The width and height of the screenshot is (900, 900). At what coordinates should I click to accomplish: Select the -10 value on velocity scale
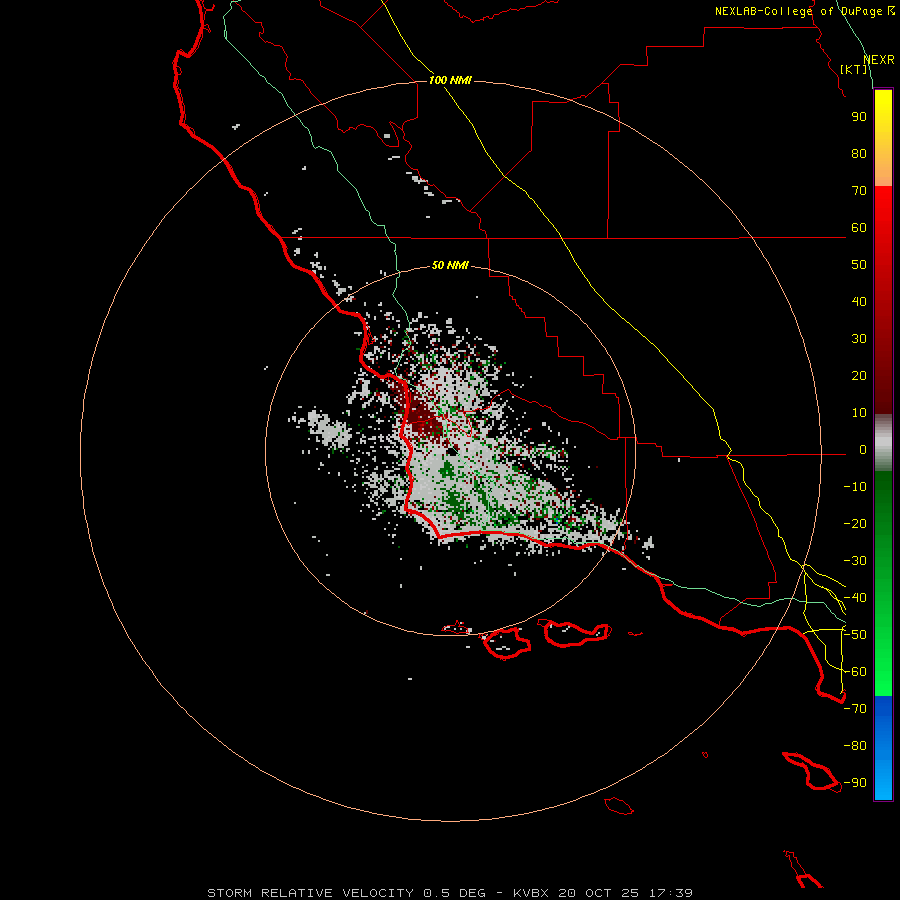(855, 487)
